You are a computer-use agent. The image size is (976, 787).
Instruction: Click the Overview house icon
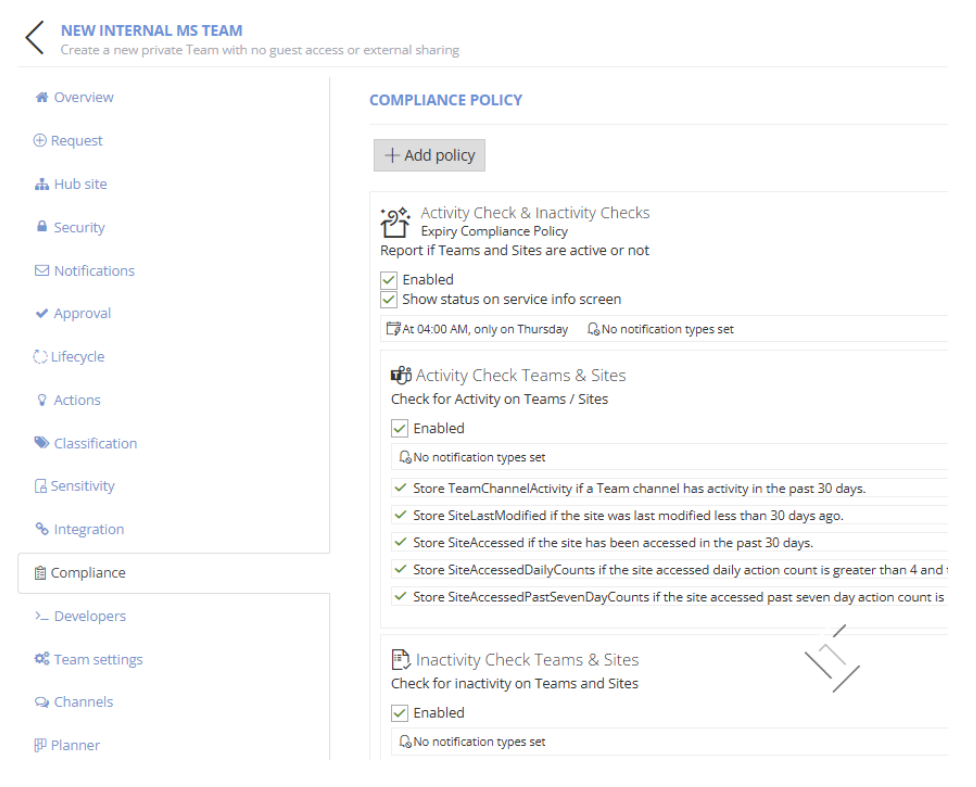[x=42, y=97]
